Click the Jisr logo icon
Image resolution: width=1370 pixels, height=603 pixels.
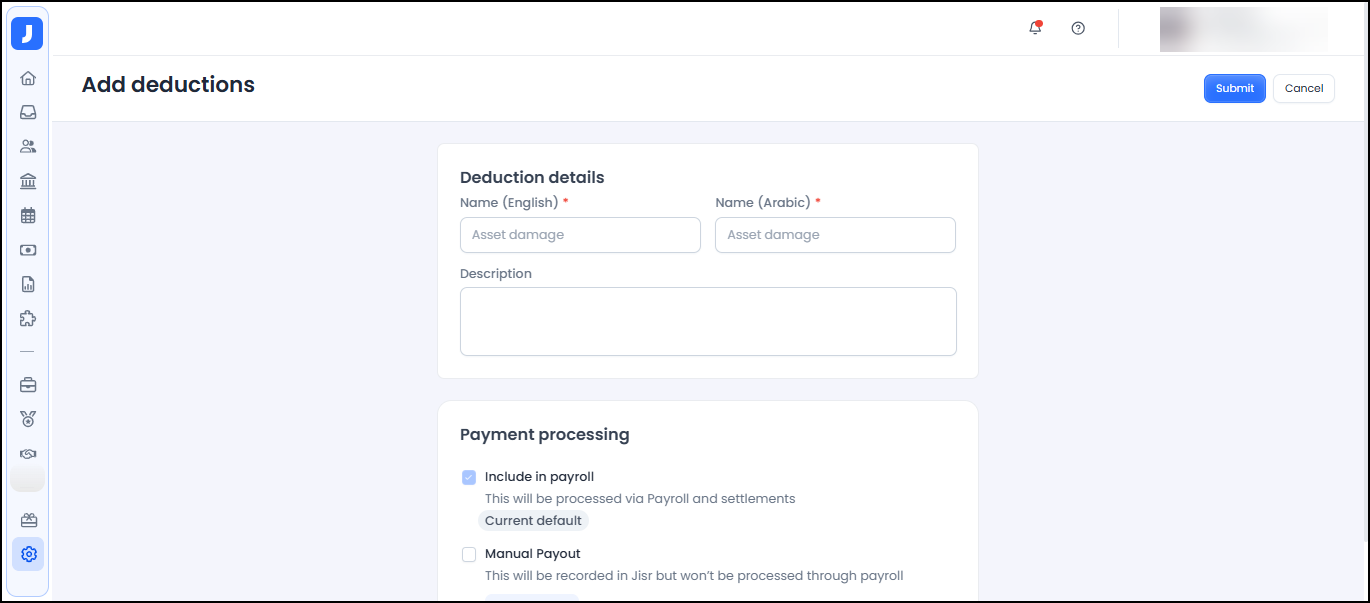click(x=27, y=33)
